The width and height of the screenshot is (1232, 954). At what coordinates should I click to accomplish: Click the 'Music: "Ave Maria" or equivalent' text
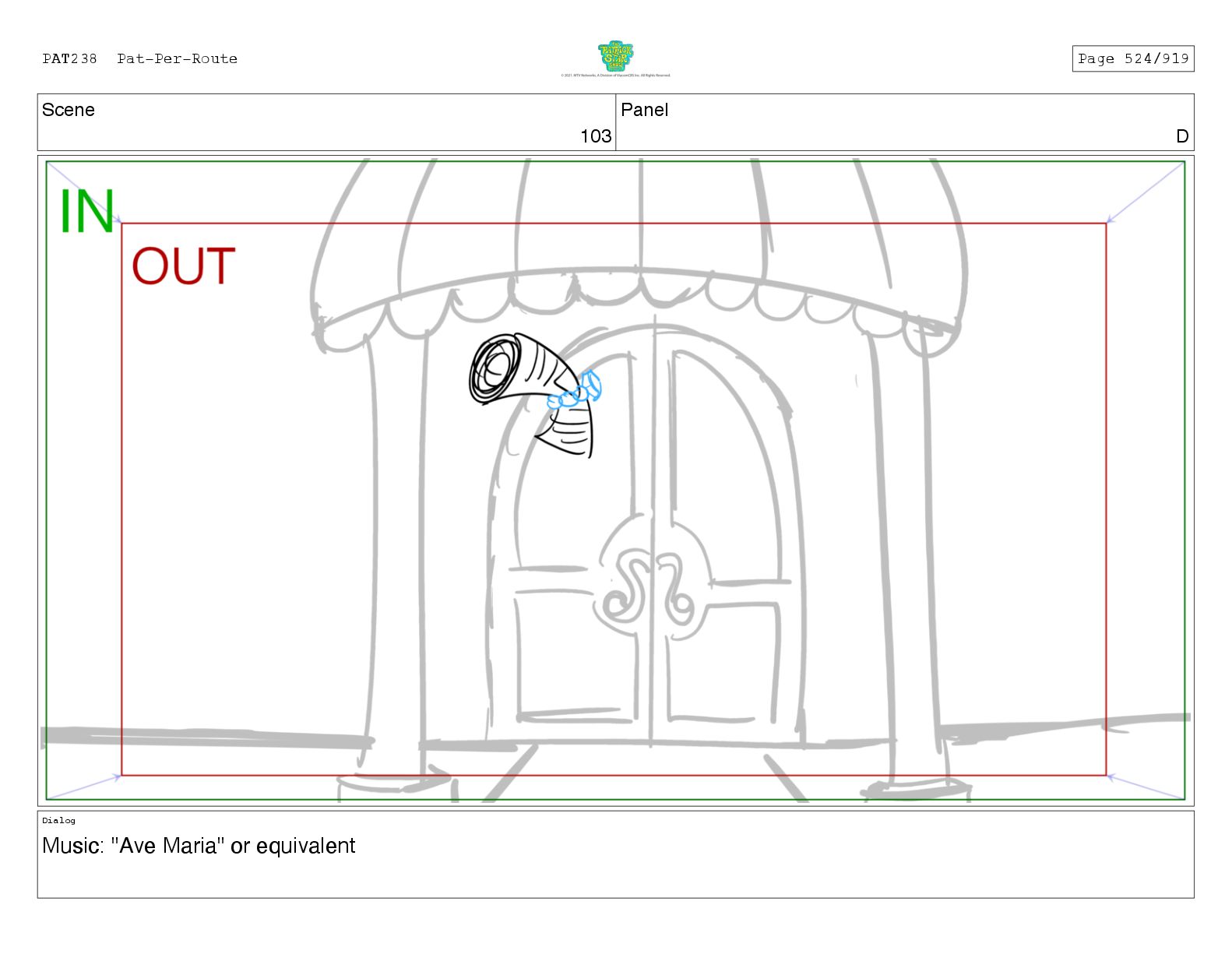point(199,846)
